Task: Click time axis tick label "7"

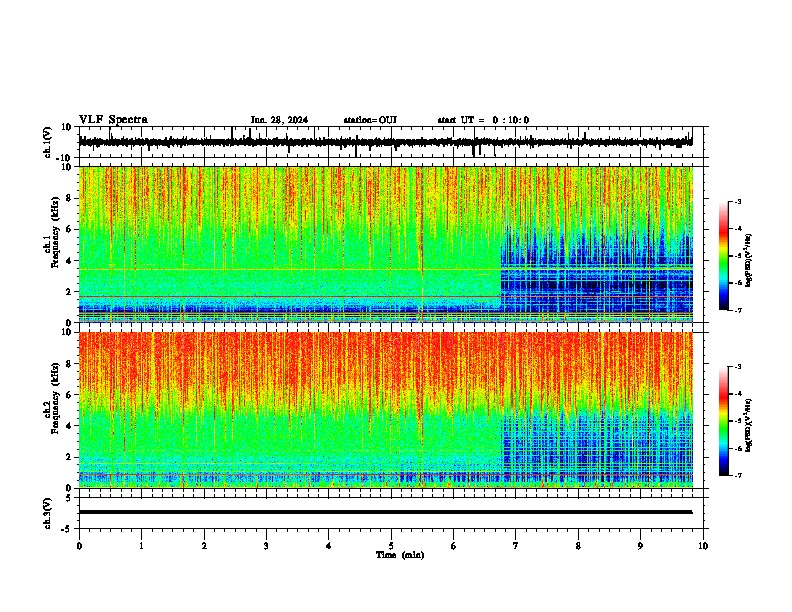Action: point(516,546)
